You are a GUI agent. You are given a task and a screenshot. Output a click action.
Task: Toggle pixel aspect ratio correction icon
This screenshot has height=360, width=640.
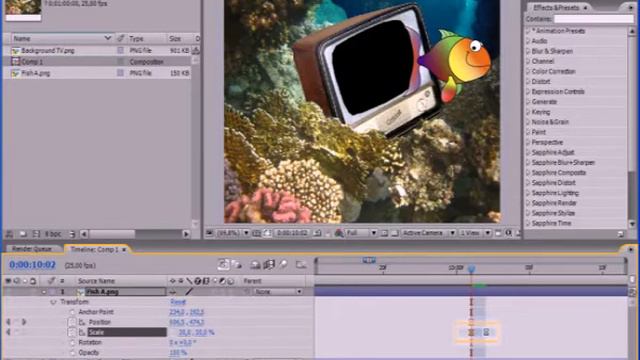[x=498, y=233]
